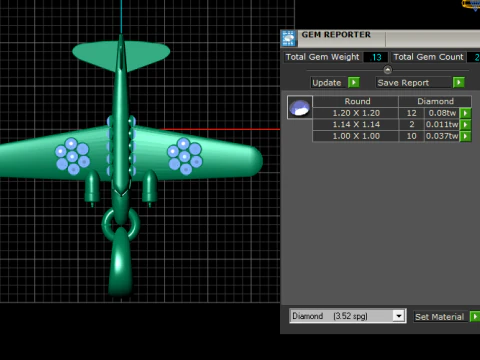Select the round diamond gem thumbnail
Screen dimensions: 480x360
[x=300, y=107]
